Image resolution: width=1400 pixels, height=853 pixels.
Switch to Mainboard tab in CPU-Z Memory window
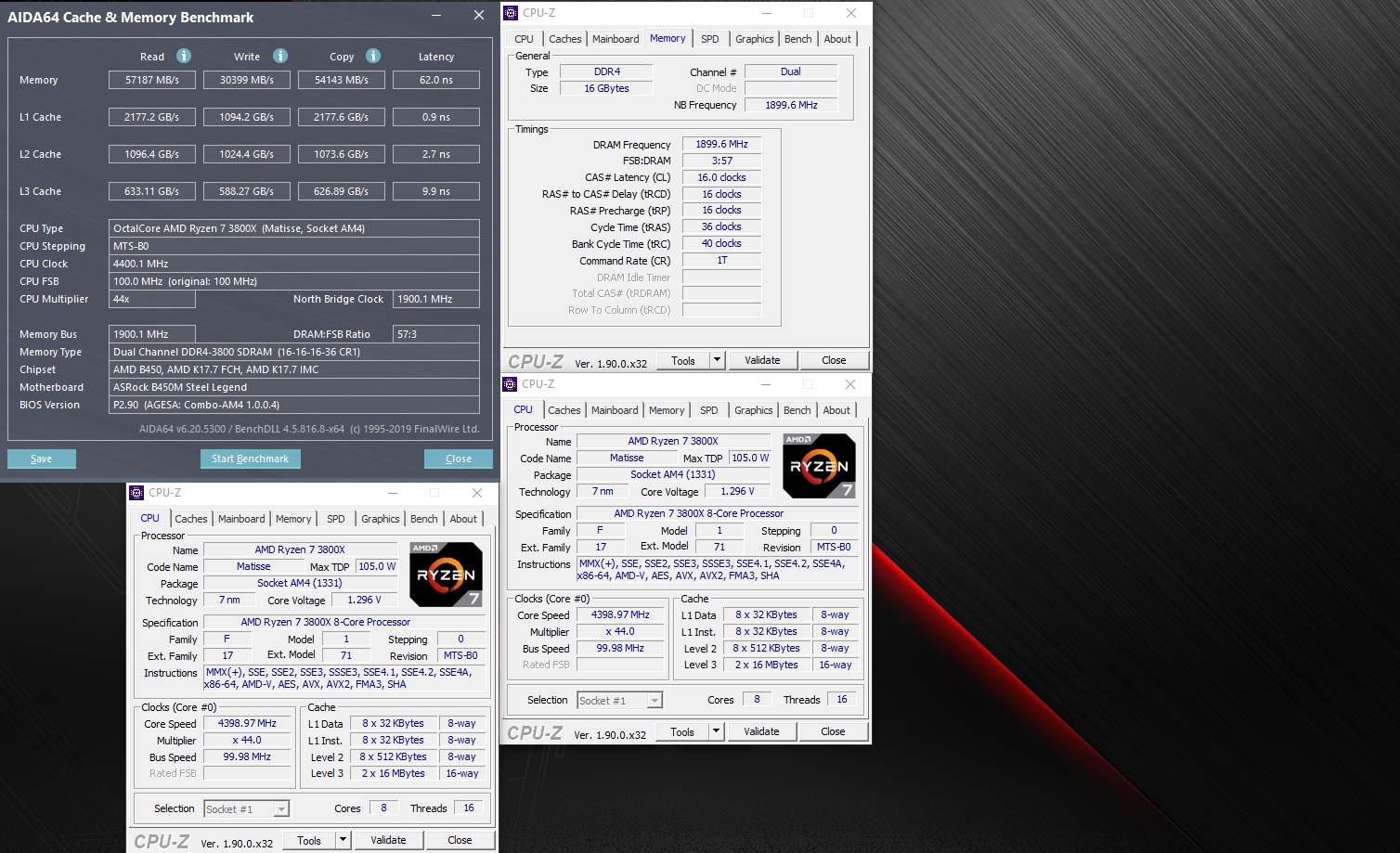point(616,39)
